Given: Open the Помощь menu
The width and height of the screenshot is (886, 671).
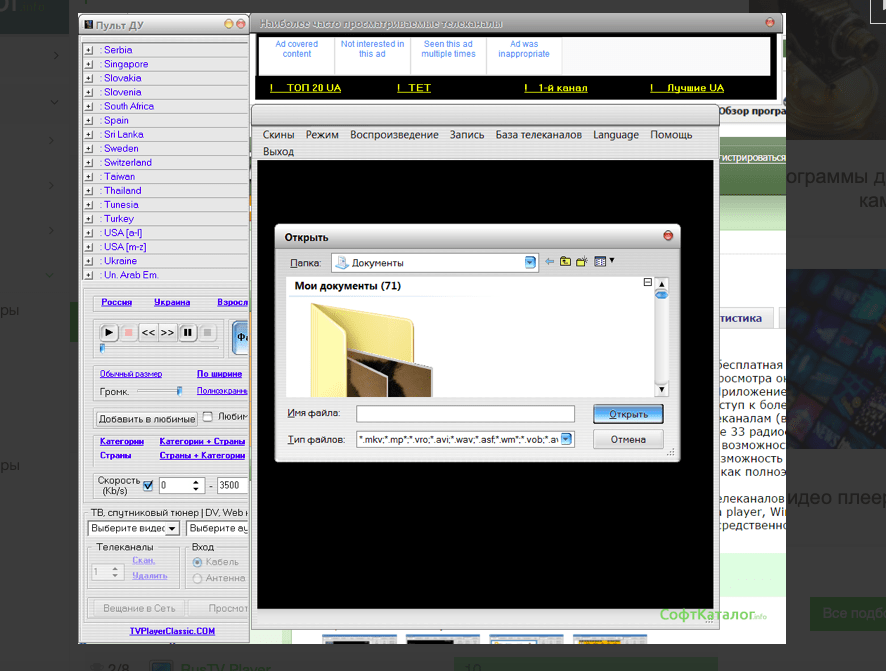Looking at the screenshot, I should click(671, 135).
